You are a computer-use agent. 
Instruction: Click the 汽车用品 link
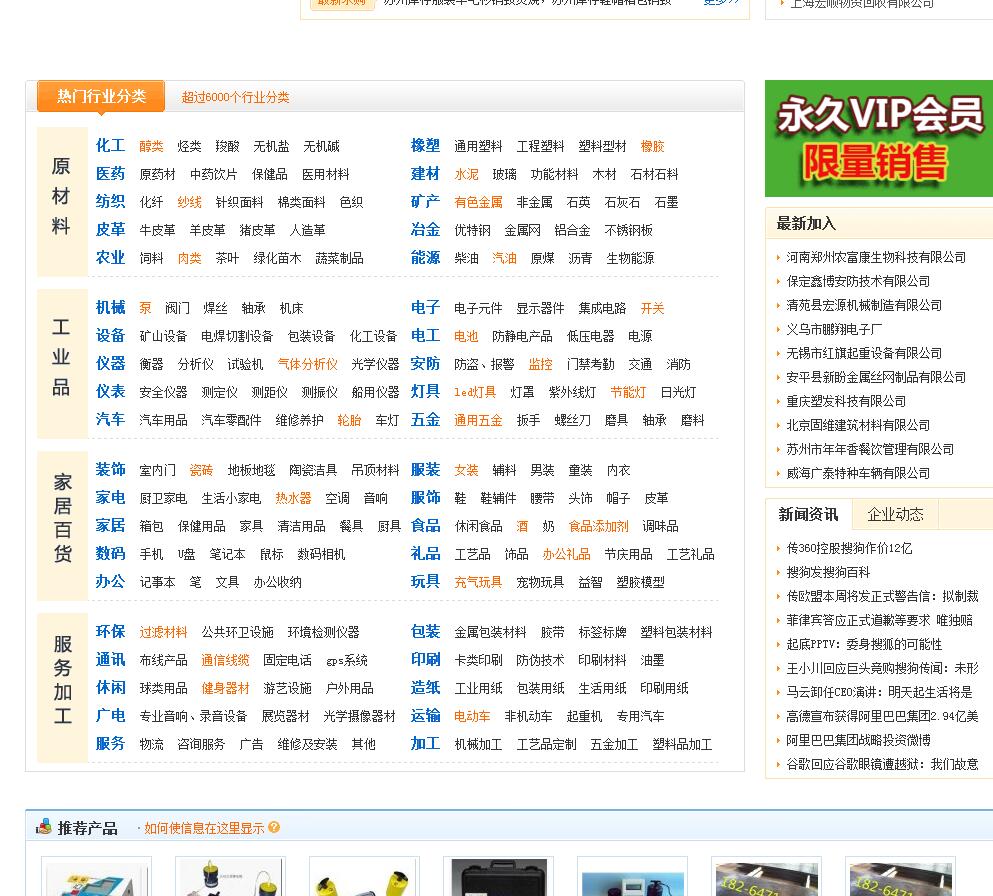click(x=163, y=420)
